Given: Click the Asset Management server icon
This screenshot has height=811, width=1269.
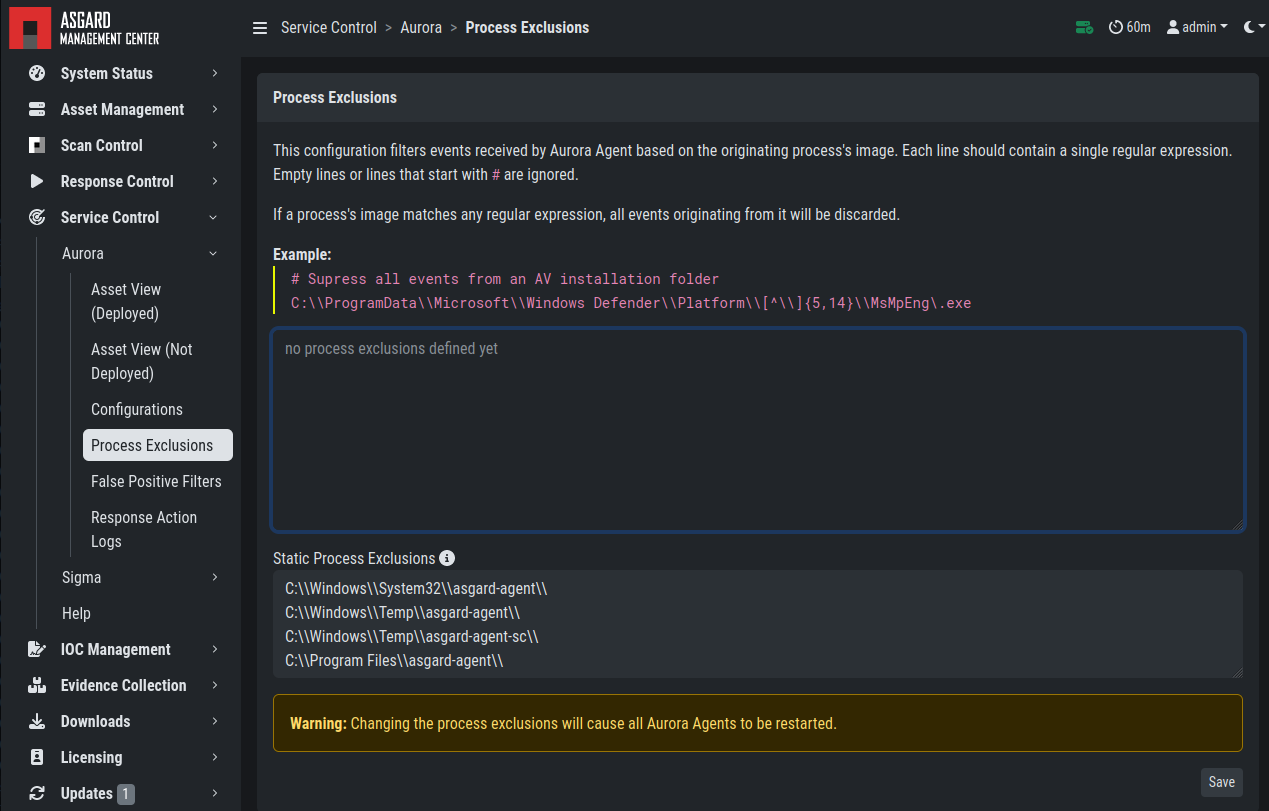Looking at the screenshot, I should 37,109.
